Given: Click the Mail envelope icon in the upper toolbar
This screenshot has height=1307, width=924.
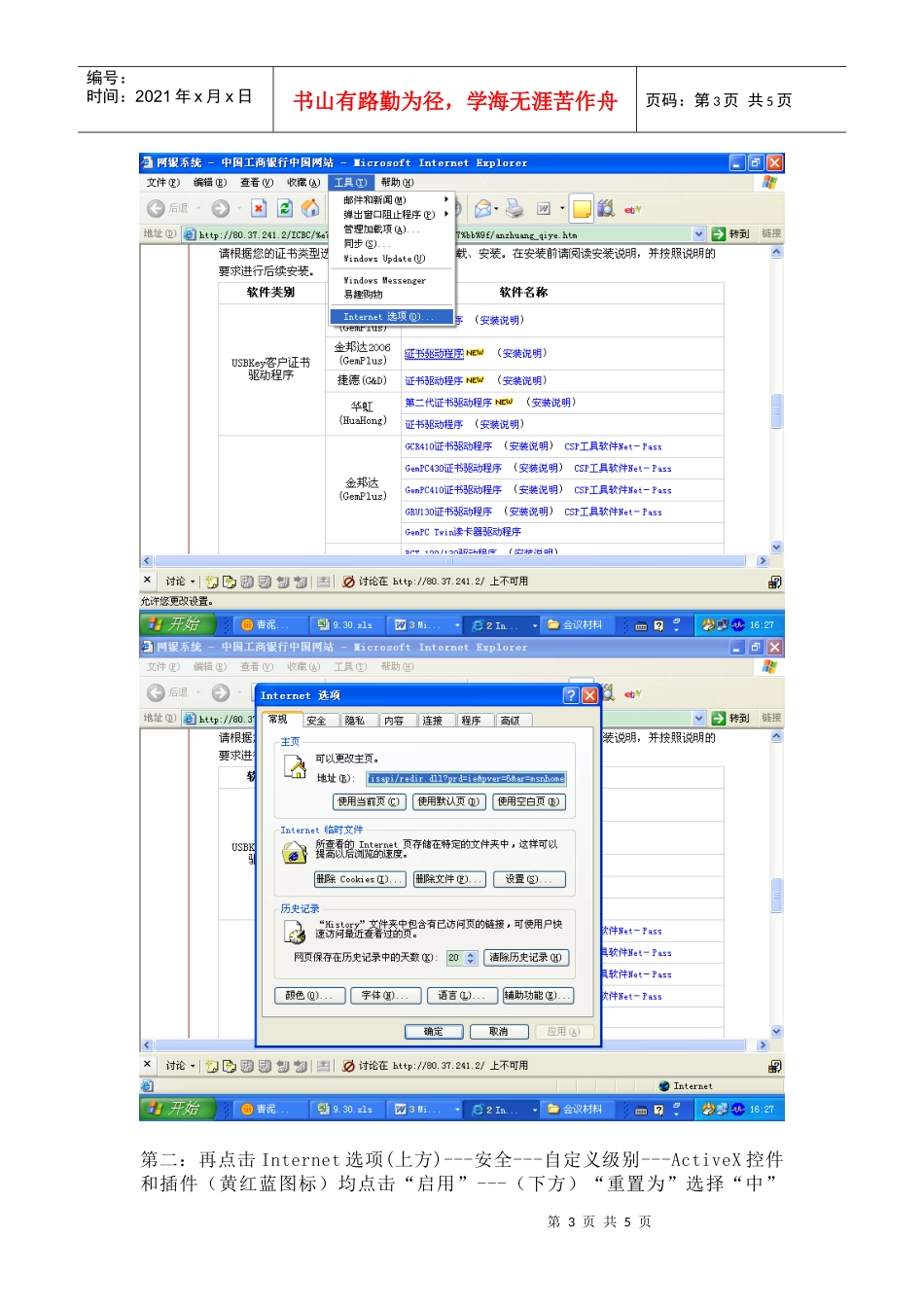Looking at the screenshot, I should tap(482, 208).
